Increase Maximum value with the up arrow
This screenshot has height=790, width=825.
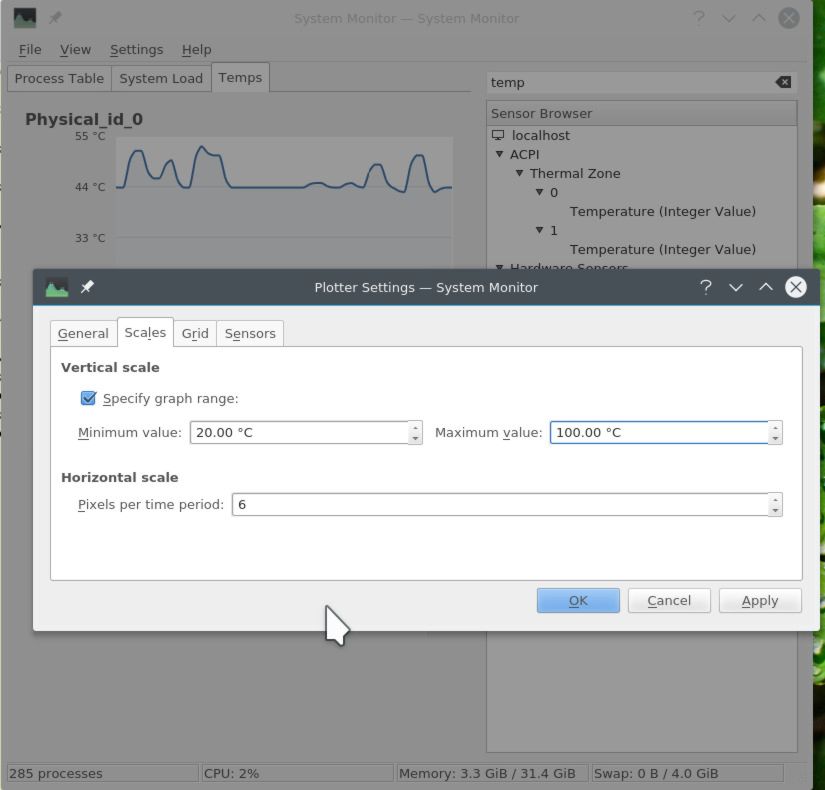(775, 427)
